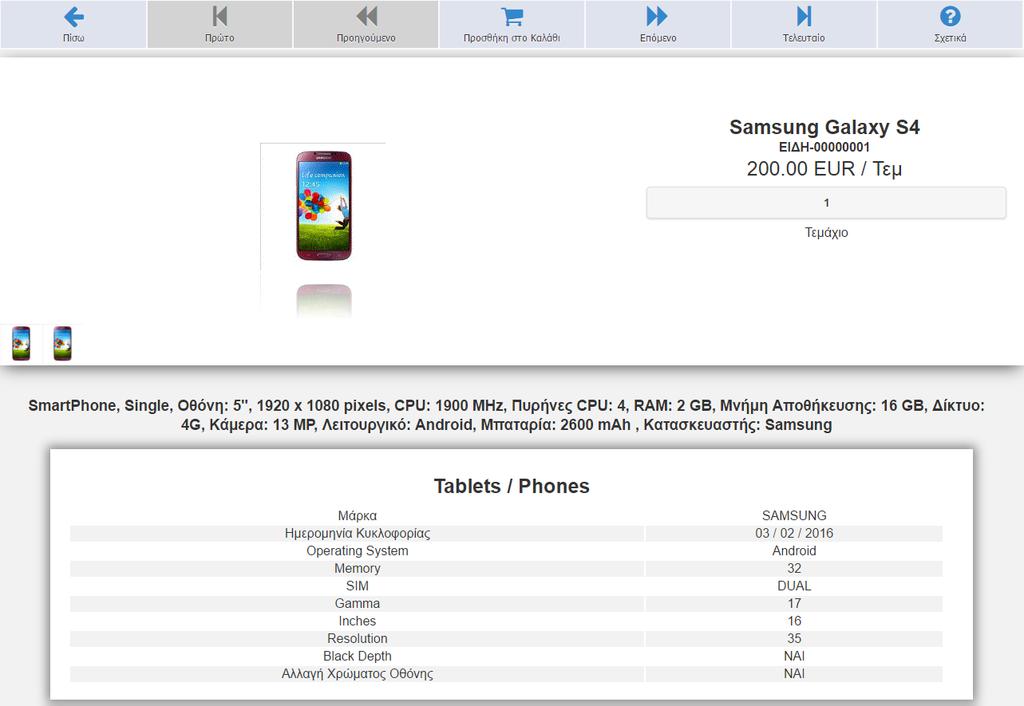Jump to last item with Τελευταίο
The width and height of the screenshot is (1024, 706).
point(804,24)
